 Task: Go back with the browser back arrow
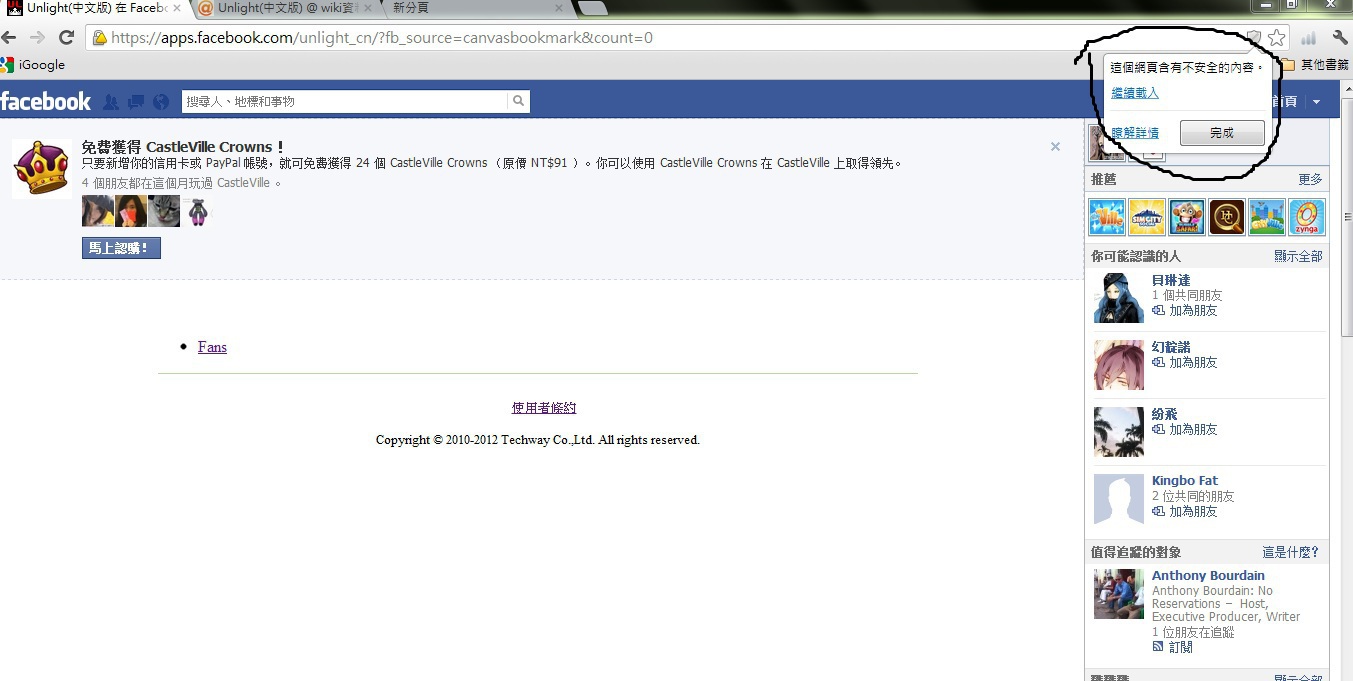point(9,38)
